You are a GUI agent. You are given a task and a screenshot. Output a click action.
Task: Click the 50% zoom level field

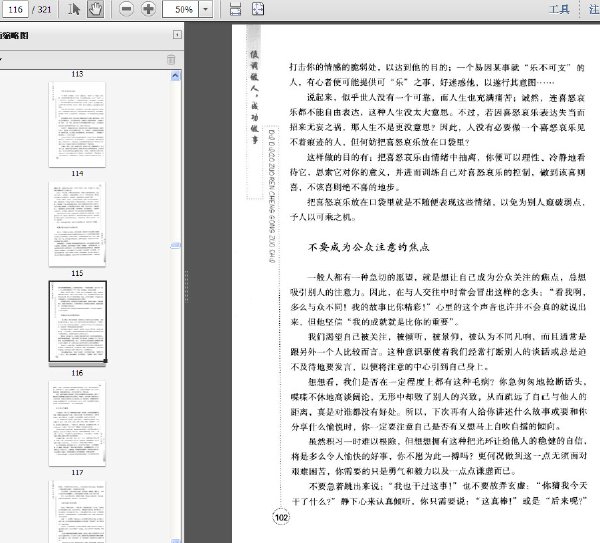click(181, 9)
